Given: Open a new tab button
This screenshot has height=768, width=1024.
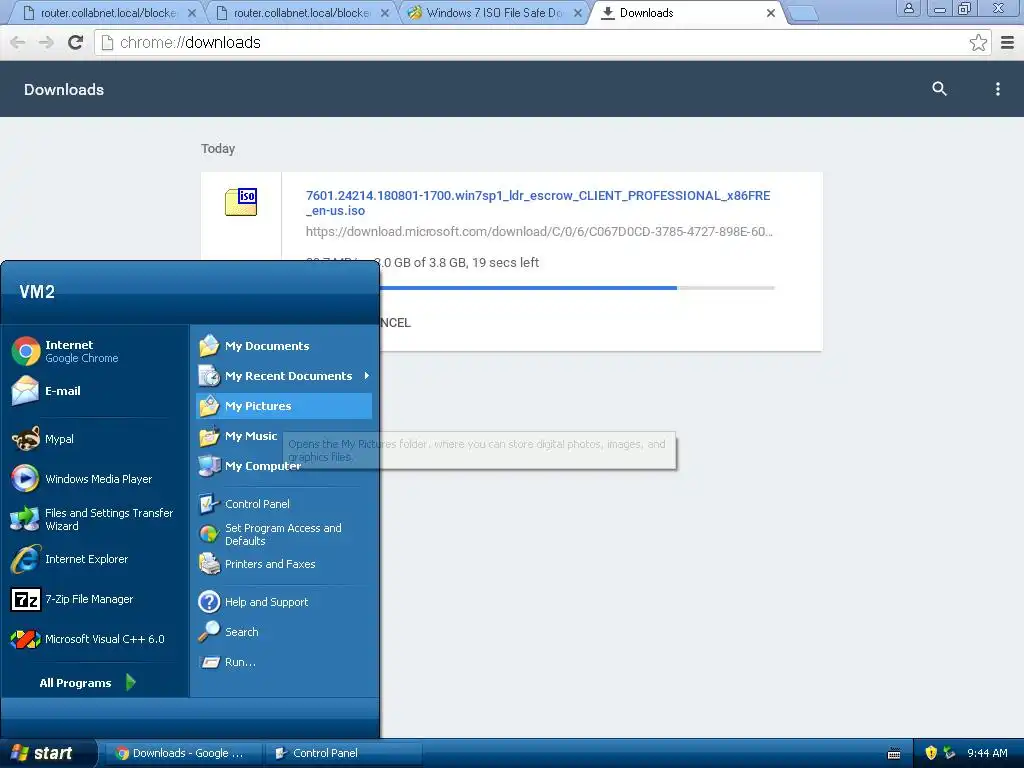Looking at the screenshot, I should pyautogui.click(x=803, y=13).
